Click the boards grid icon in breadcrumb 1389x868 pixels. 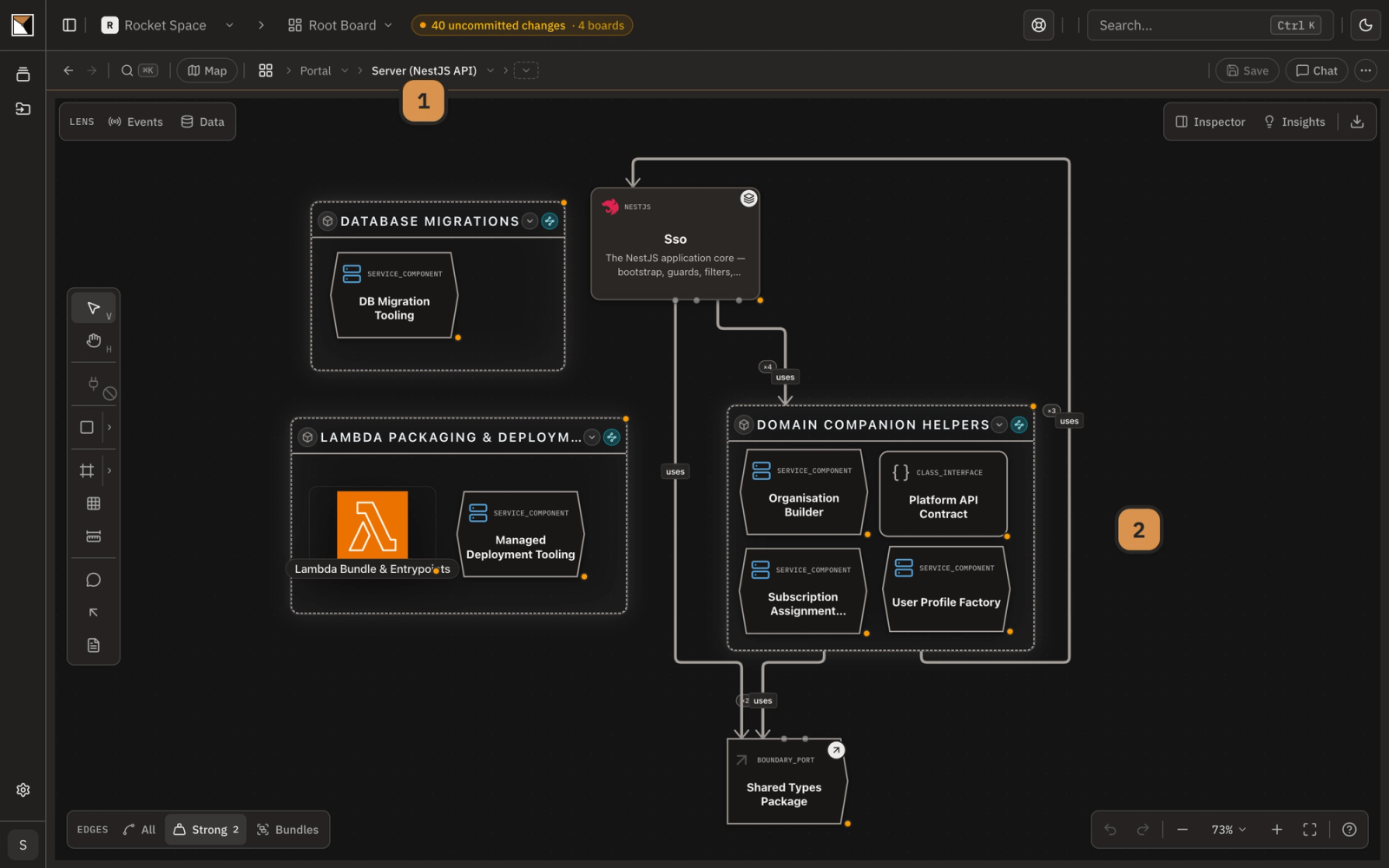click(x=266, y=70)
